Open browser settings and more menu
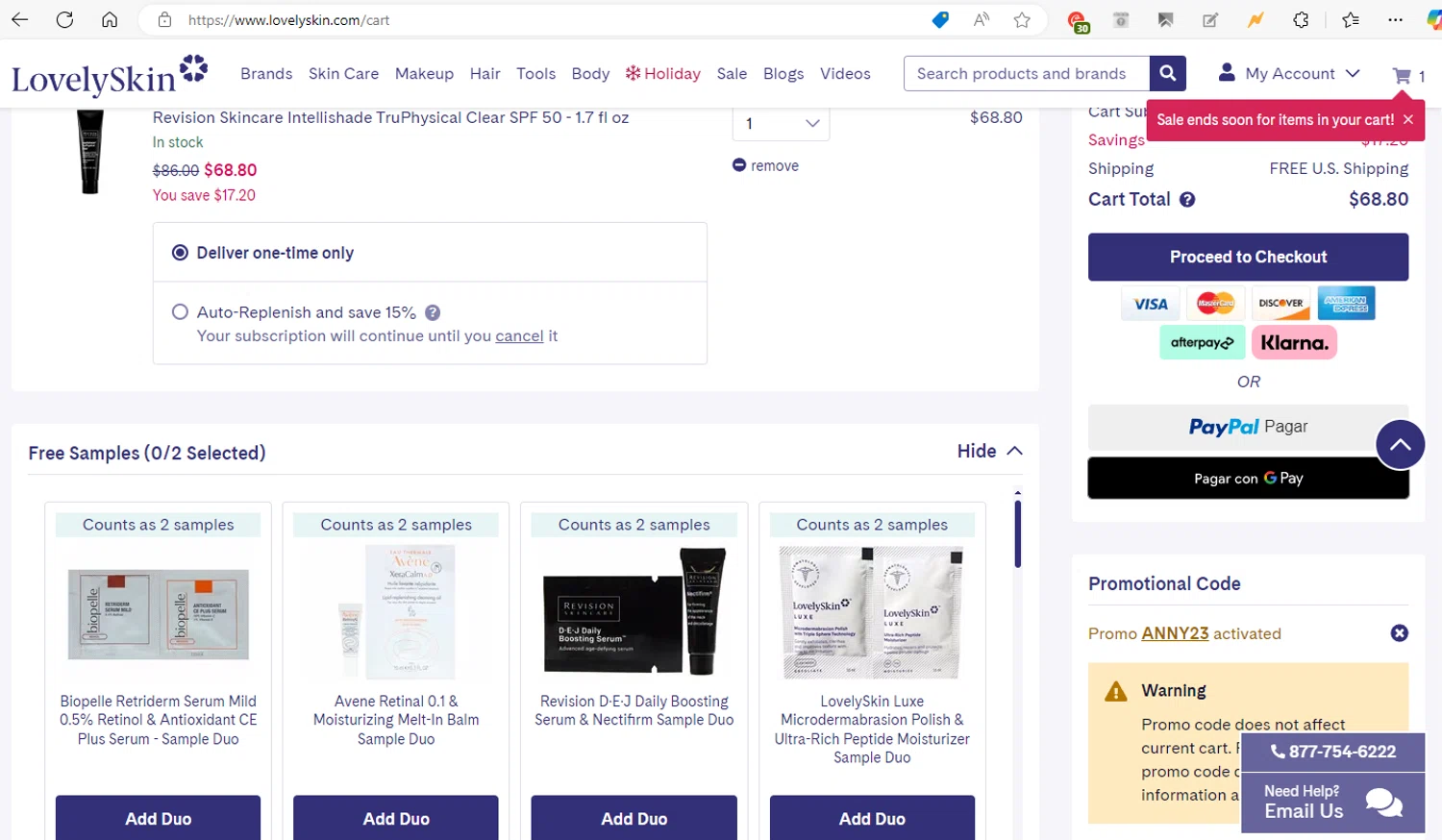This screenshot has height=840, width=1442. [1395, 19]
